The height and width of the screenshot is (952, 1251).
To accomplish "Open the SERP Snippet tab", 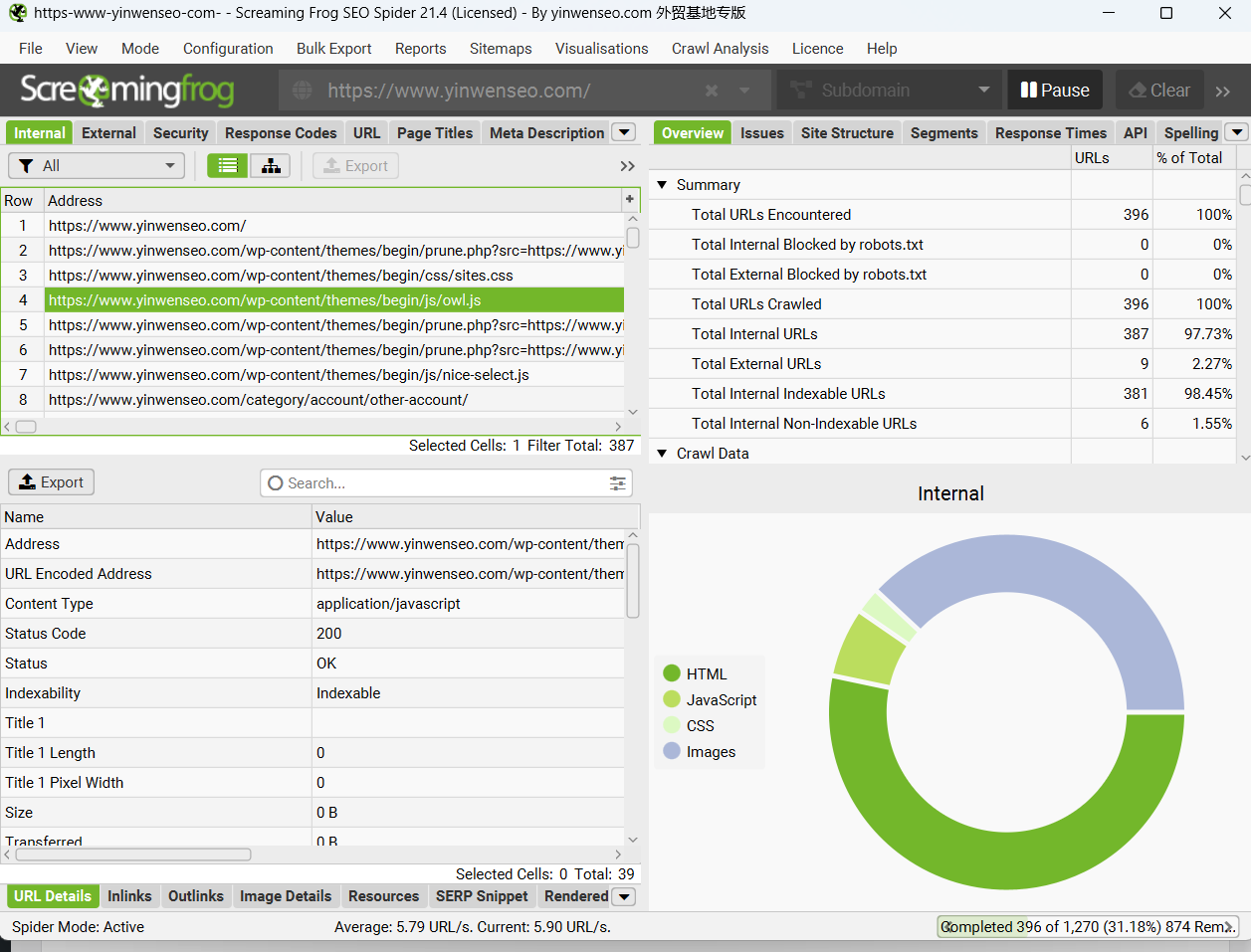I will [x=482, y=896].
